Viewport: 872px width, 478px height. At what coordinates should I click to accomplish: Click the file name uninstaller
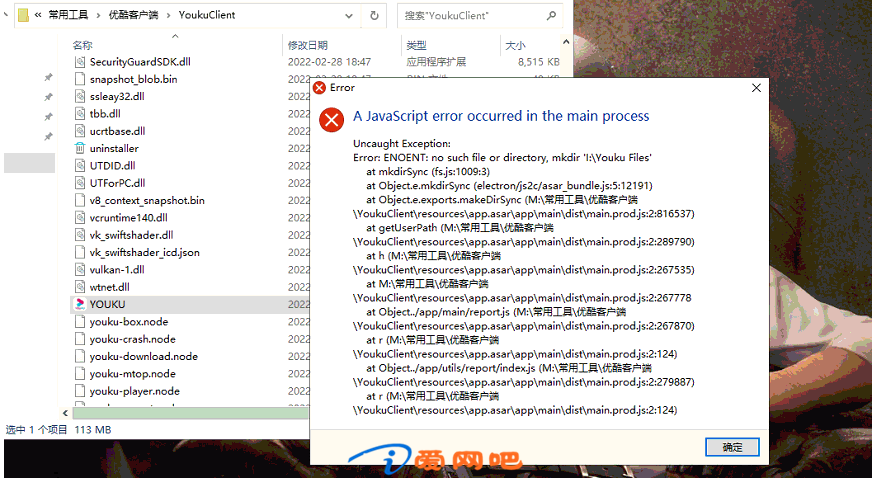coord(114,148)
